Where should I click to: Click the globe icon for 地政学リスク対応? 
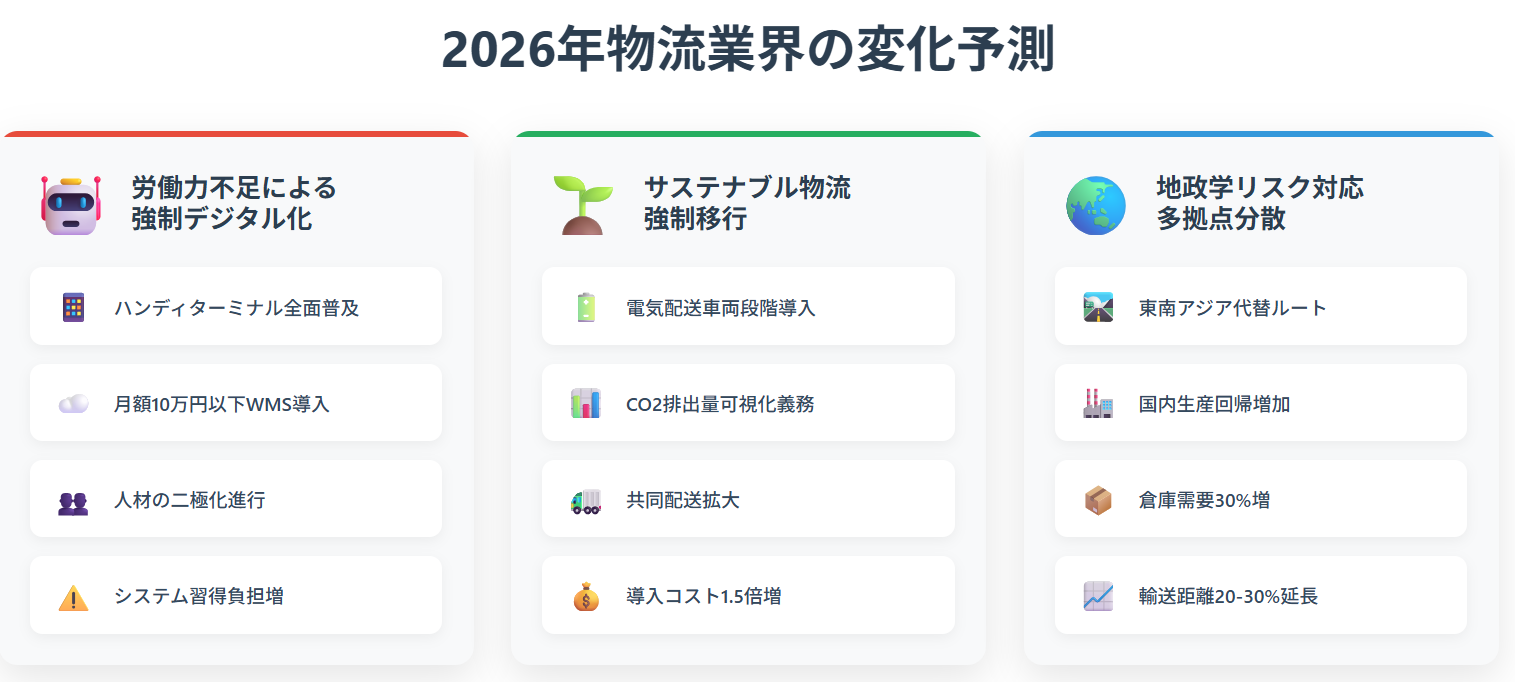click(x=1096, y=205)
